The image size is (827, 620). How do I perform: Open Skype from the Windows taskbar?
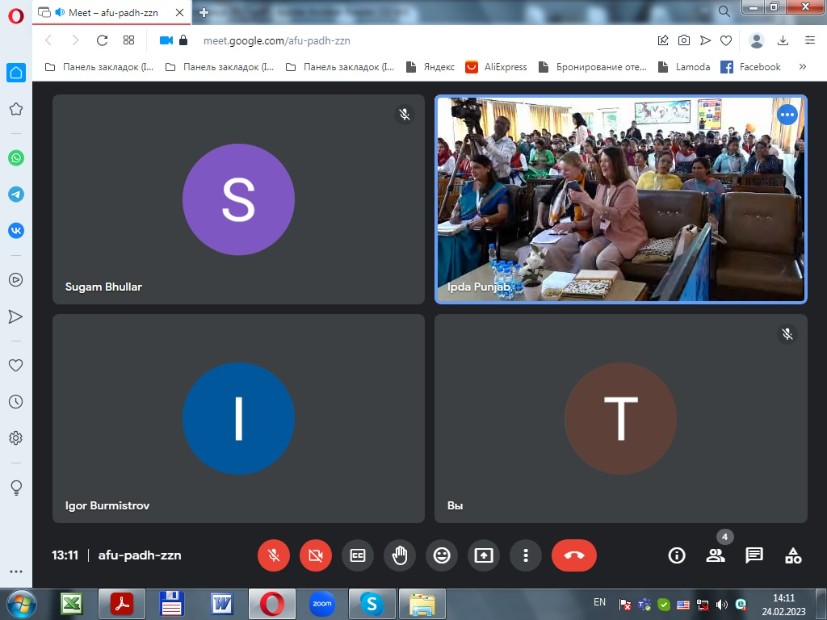point(372,604)
